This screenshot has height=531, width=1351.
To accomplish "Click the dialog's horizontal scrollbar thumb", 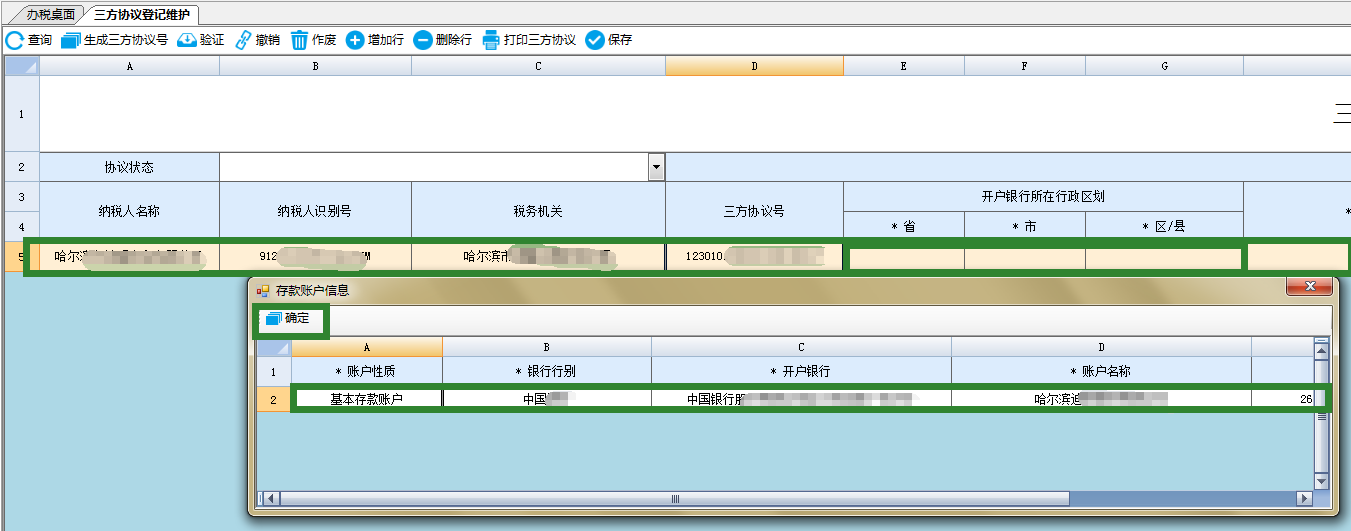I will coord(675,498).
